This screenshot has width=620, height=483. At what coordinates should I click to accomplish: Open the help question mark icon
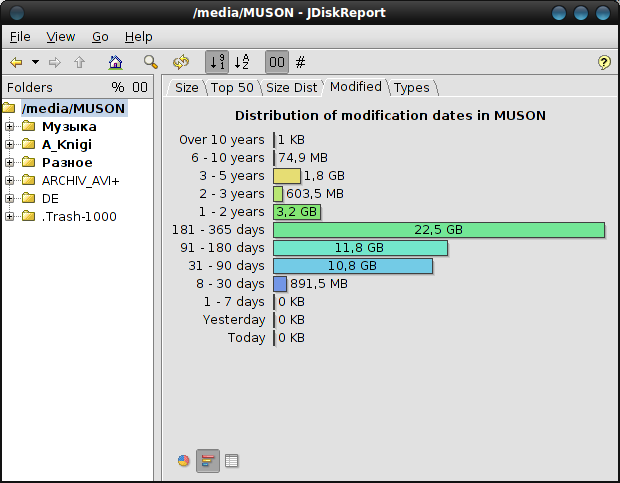(604, 62)
